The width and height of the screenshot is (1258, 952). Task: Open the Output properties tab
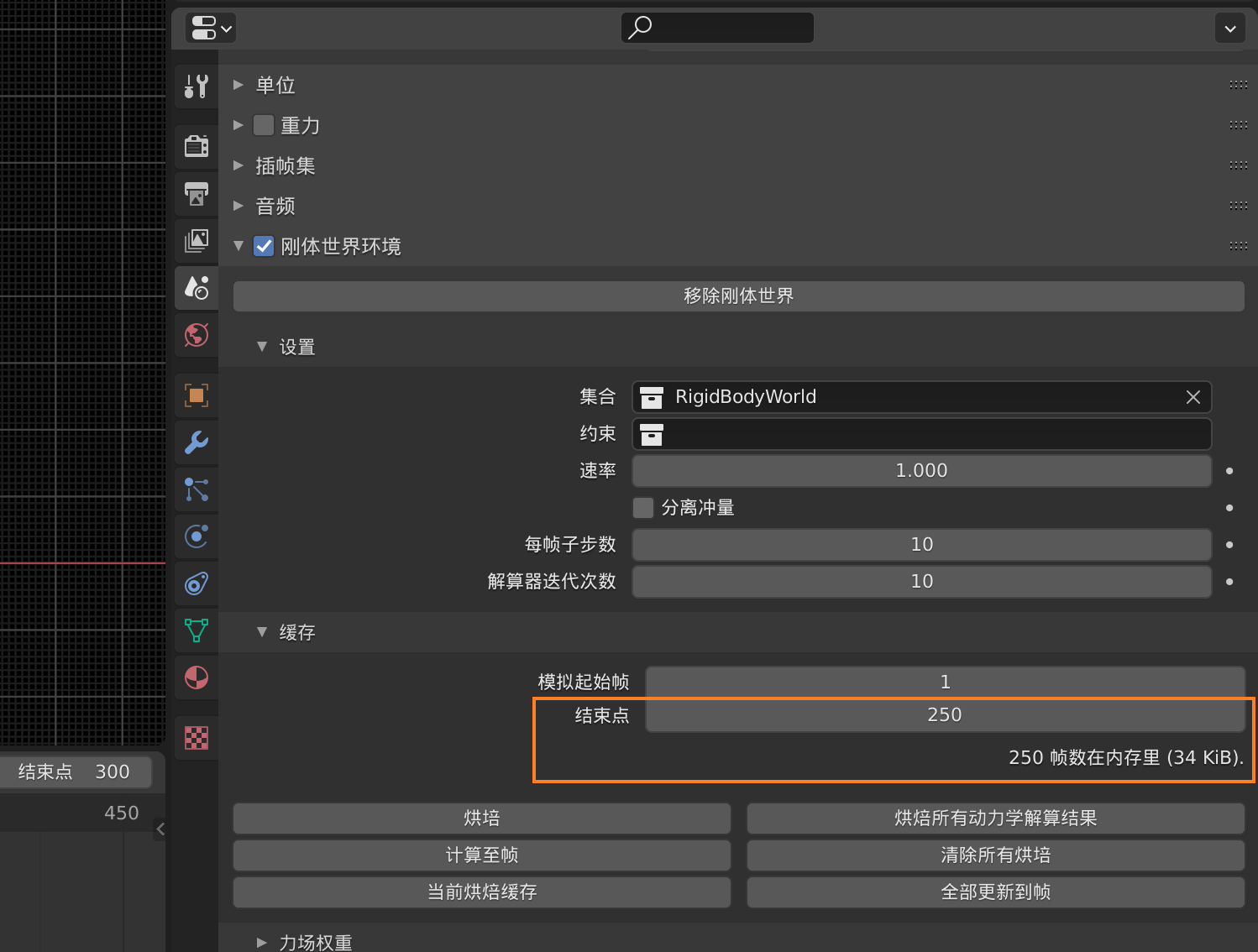pos(197,194)
